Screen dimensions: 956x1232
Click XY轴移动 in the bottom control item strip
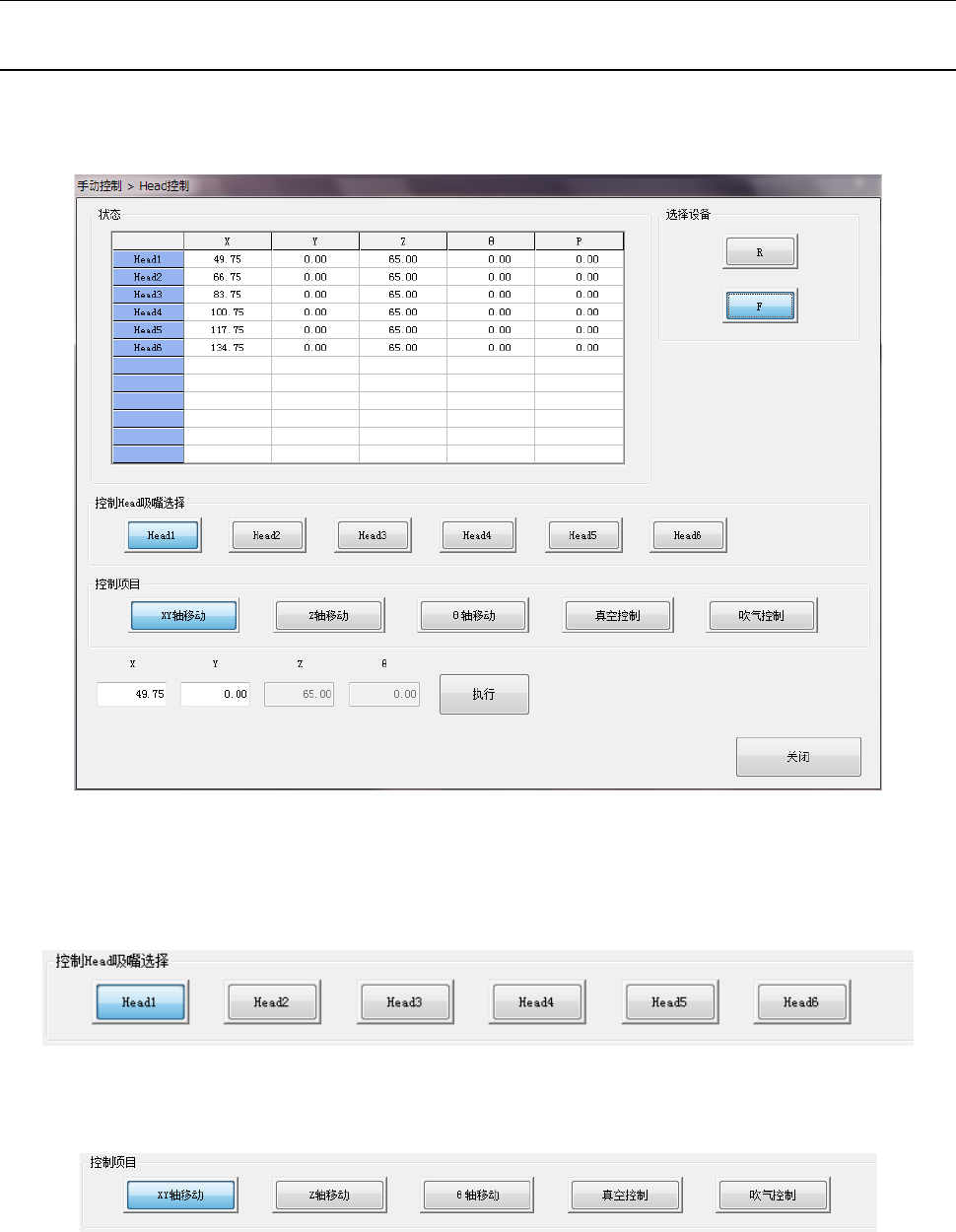(181, 1195)
